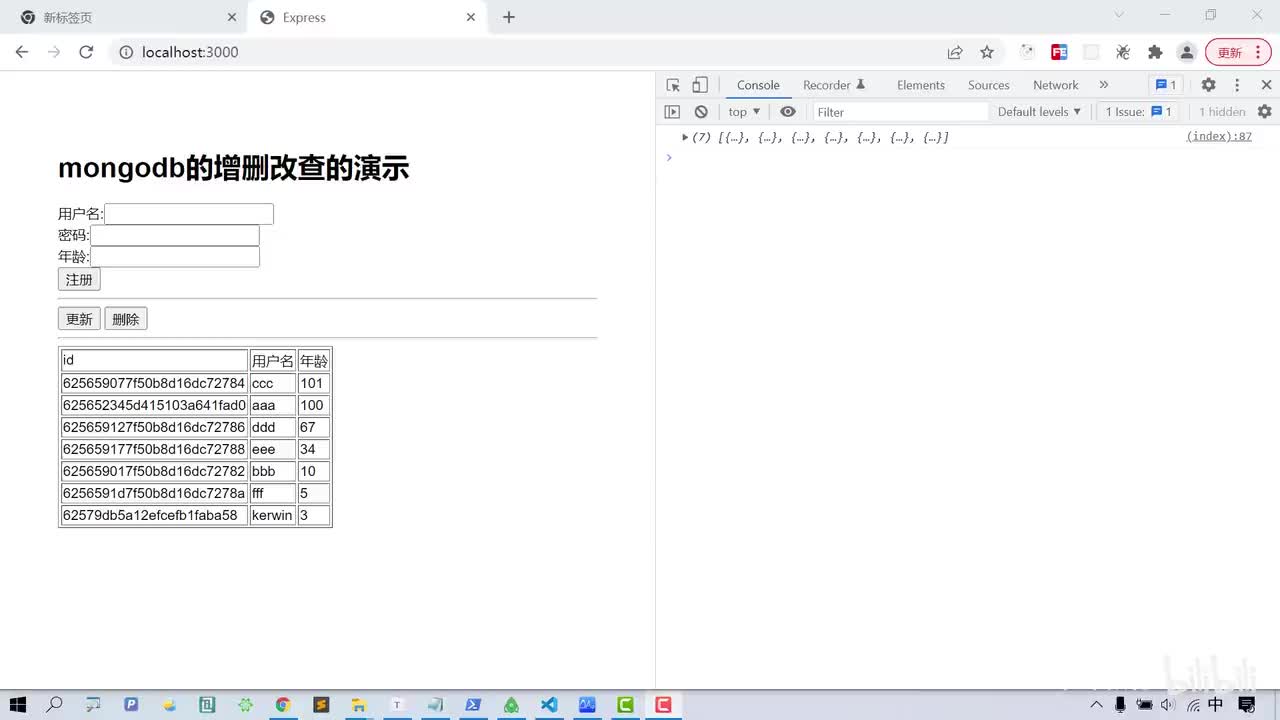Toggle the device toolbar in DevTools
Screen dimensions: 1280x720
tap(700, 85)
